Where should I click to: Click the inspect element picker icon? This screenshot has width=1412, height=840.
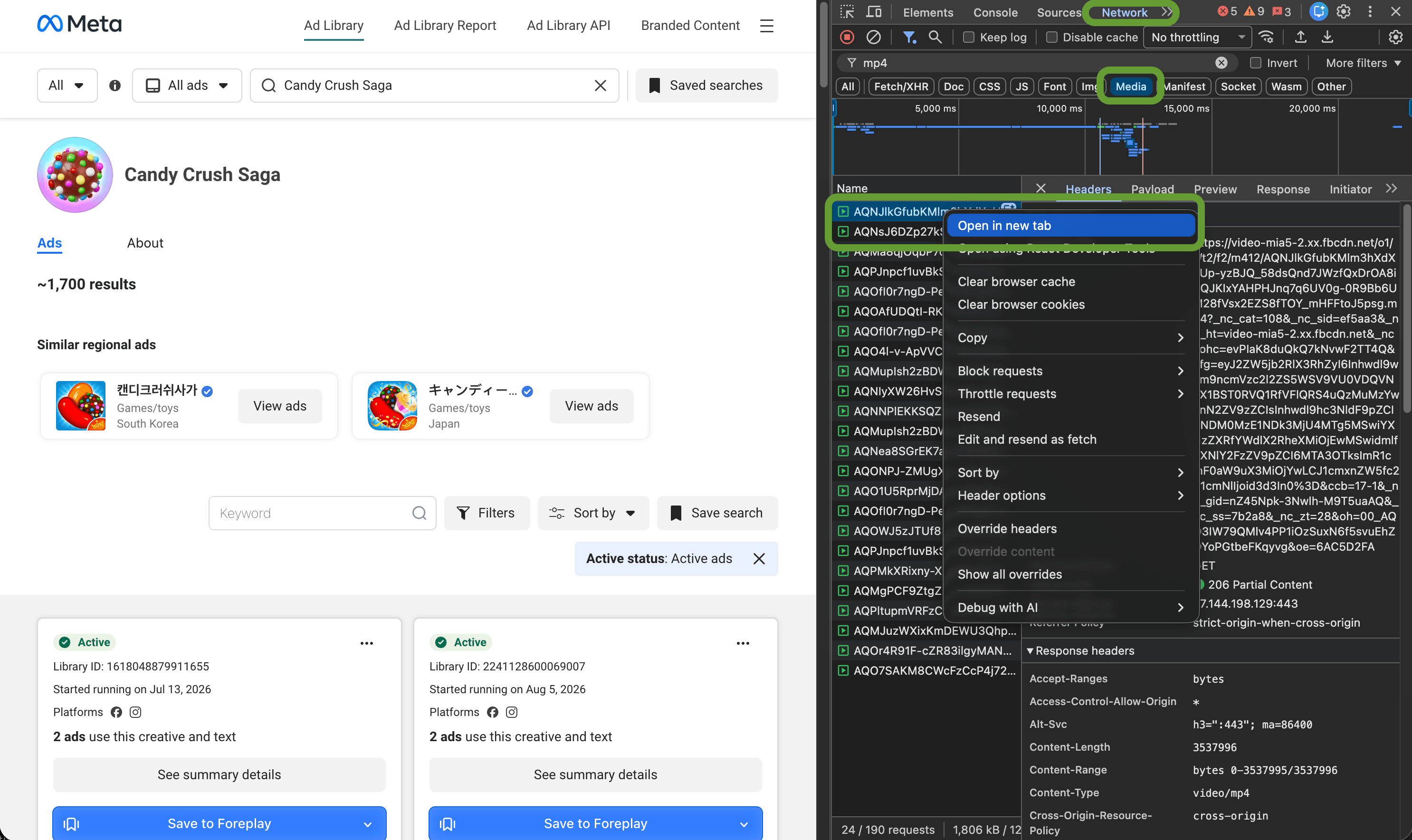coord(847,12)
